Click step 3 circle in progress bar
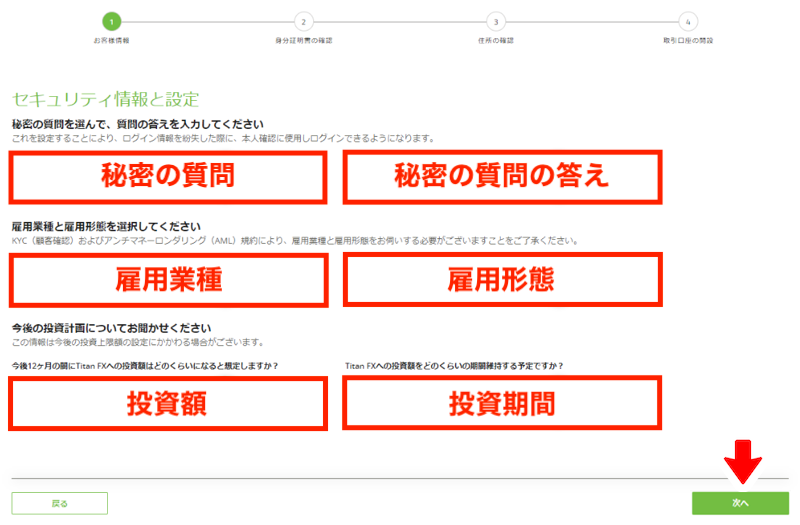Screen dimensions: 800x525 tap(496, 22)
